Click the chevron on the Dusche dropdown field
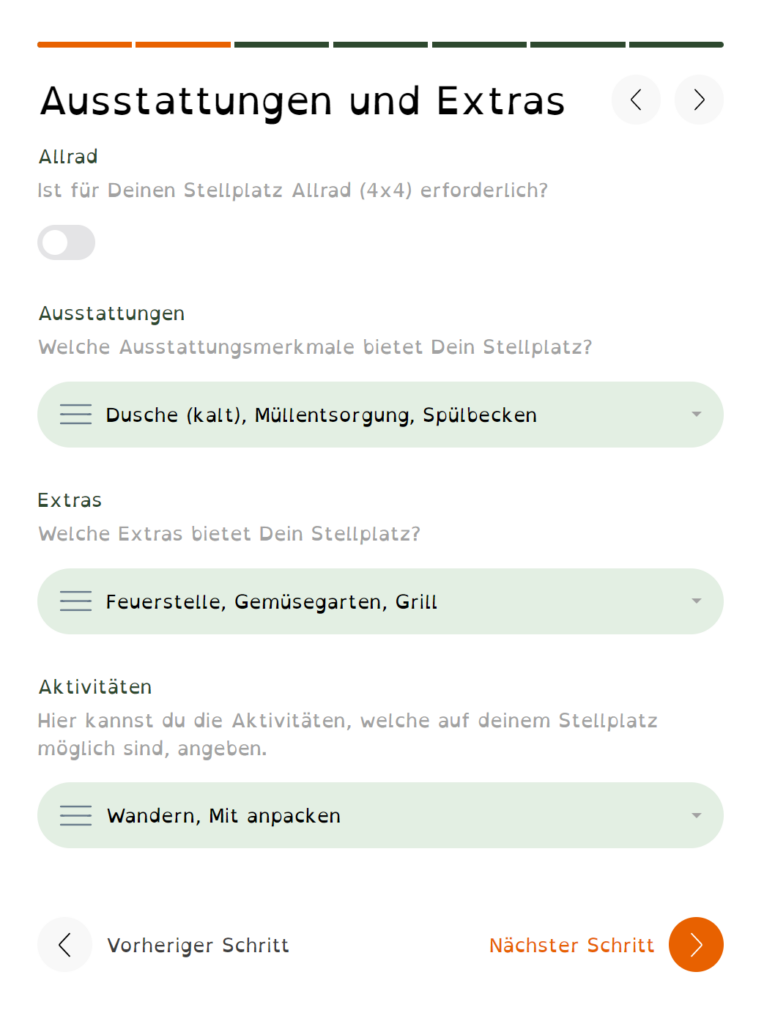The height and width of the screenshot is (1024, 775). pos(697,413)
